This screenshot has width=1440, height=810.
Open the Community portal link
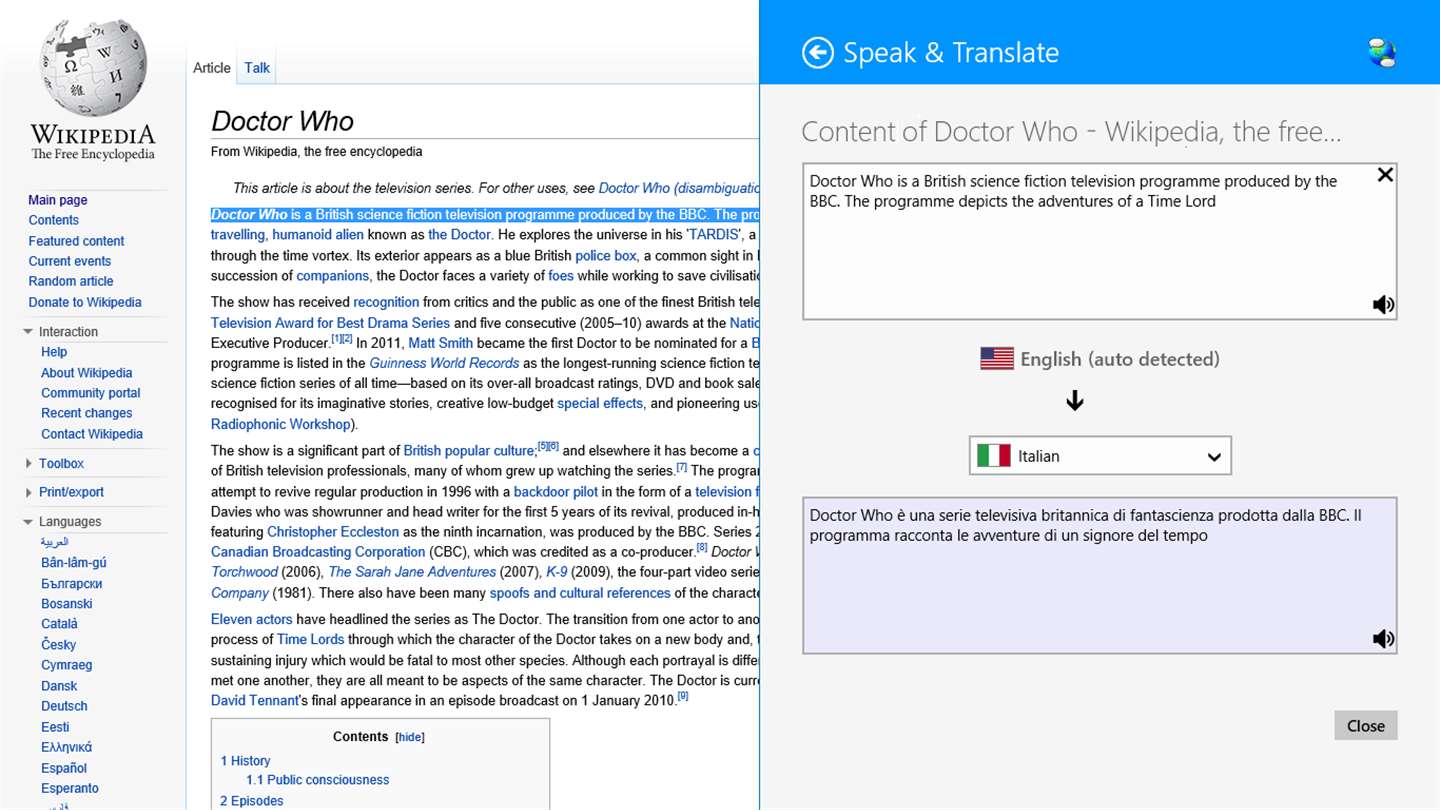(x=91, y=393)
